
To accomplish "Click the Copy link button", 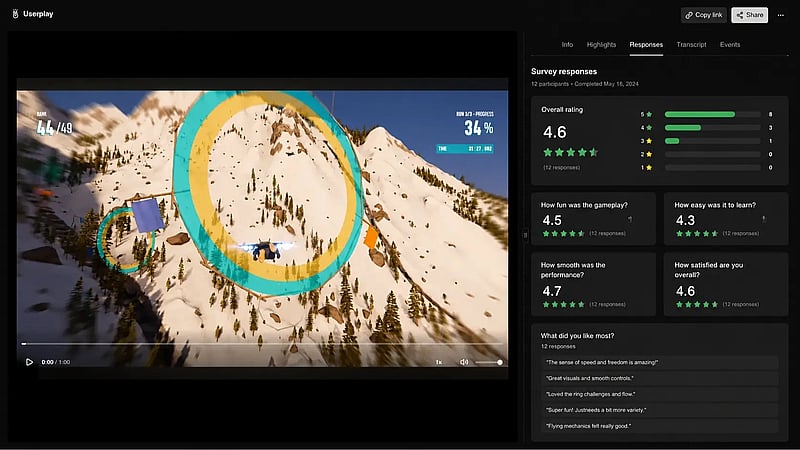I will tap(704, 15).
